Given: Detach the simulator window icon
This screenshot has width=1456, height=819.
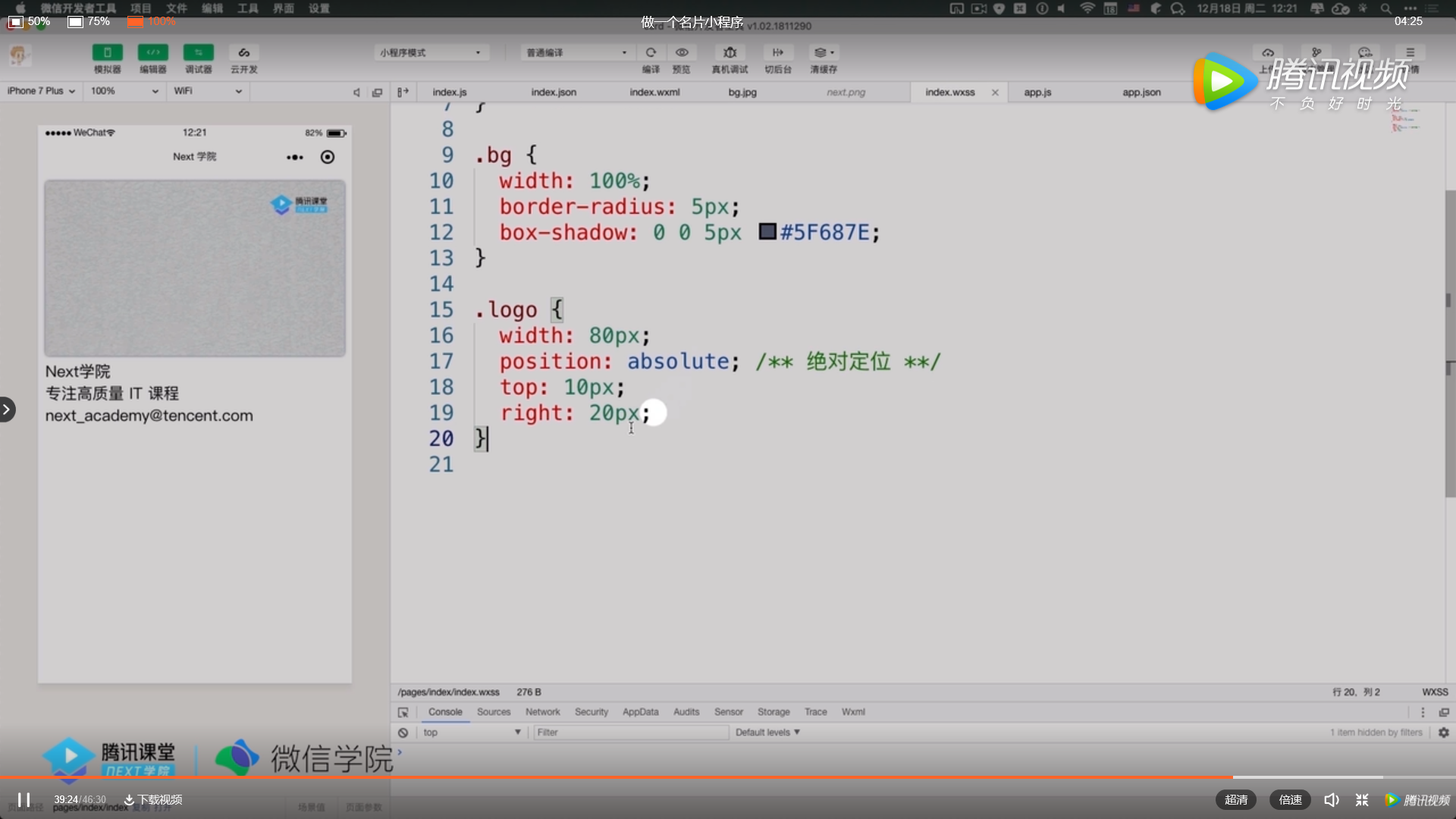Looking at the screenshot, I should pos(377,93).
